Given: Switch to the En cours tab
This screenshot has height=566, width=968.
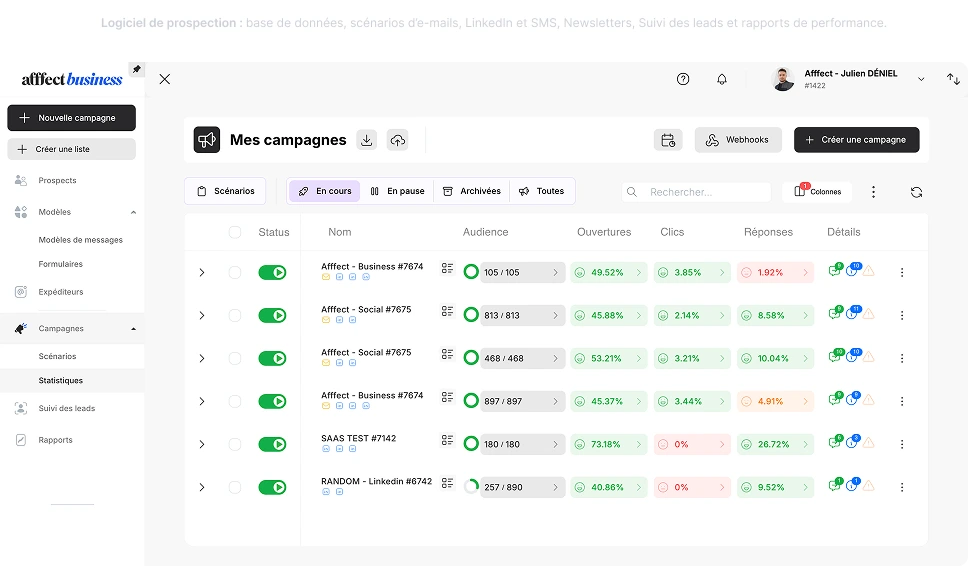Looking at the screenshot, I should (325, 191).
